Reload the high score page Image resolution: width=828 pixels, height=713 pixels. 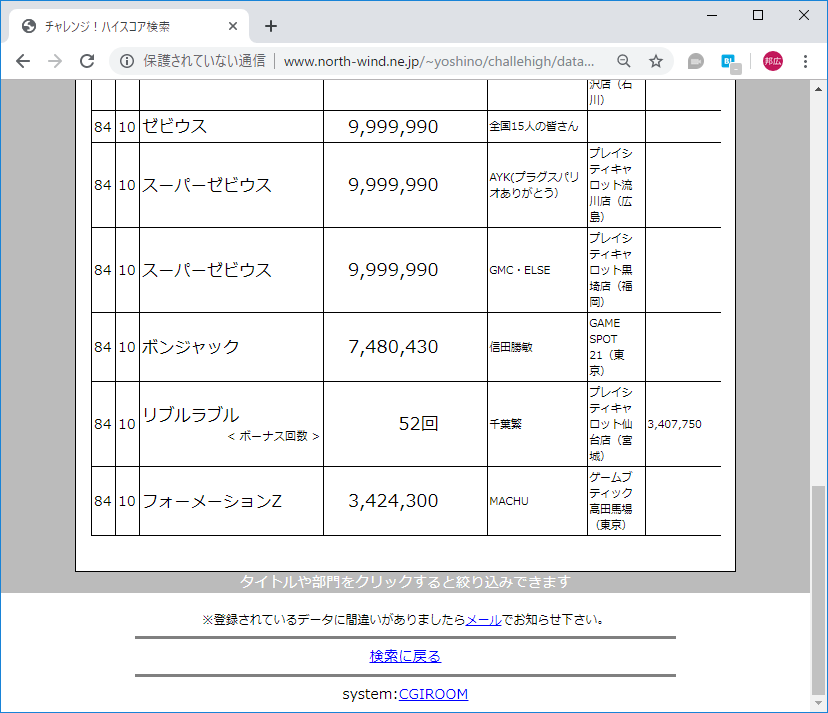pyautogui.click(x=86, y=60)
